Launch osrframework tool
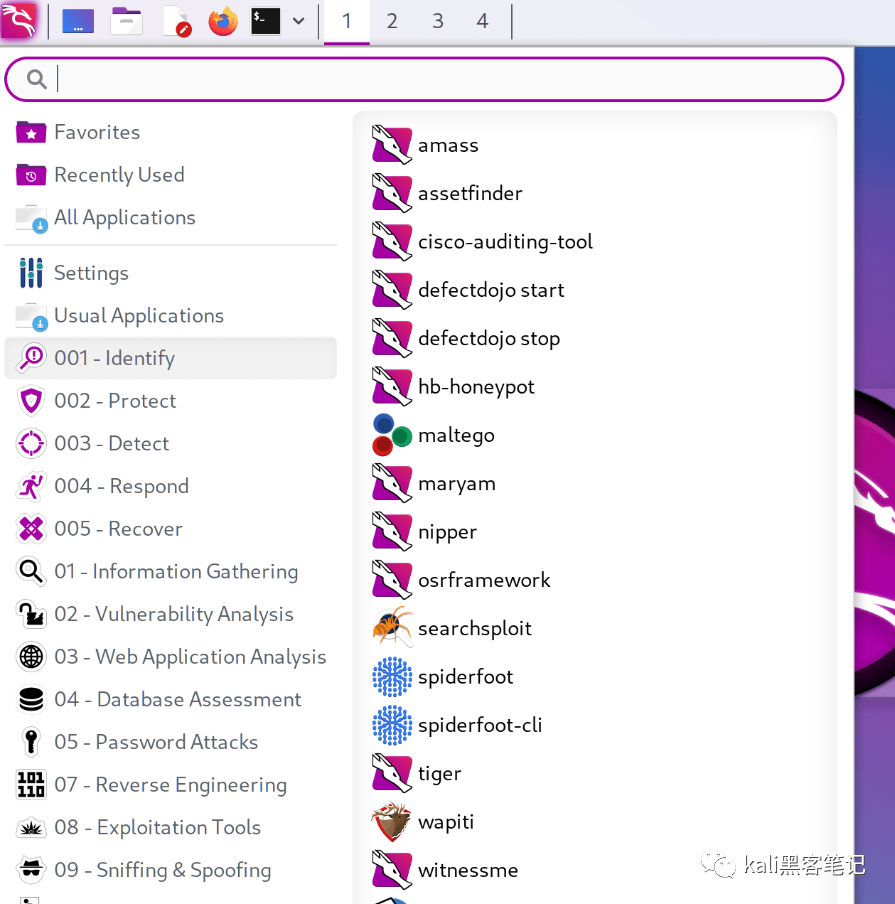 point(595,580)
